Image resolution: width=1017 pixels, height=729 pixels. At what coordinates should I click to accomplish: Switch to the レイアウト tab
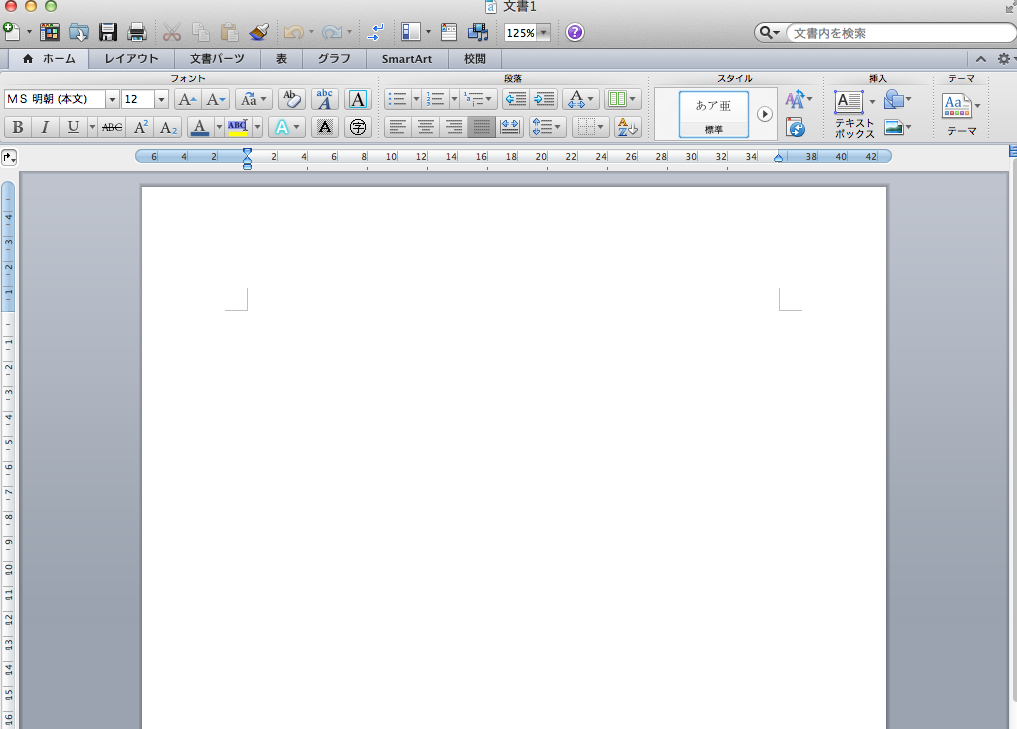pos(131,59)
